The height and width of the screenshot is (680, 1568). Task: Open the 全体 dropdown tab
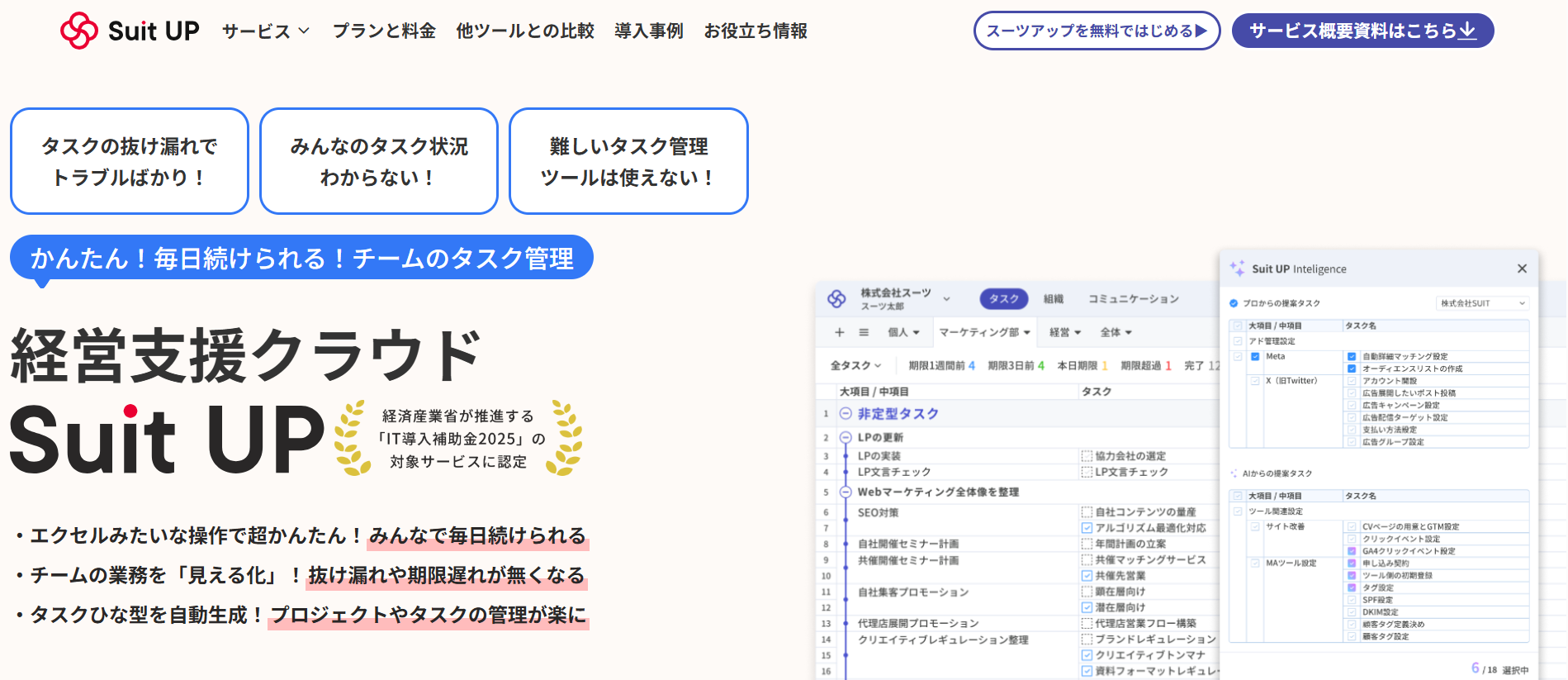(x=1116, y=332)
